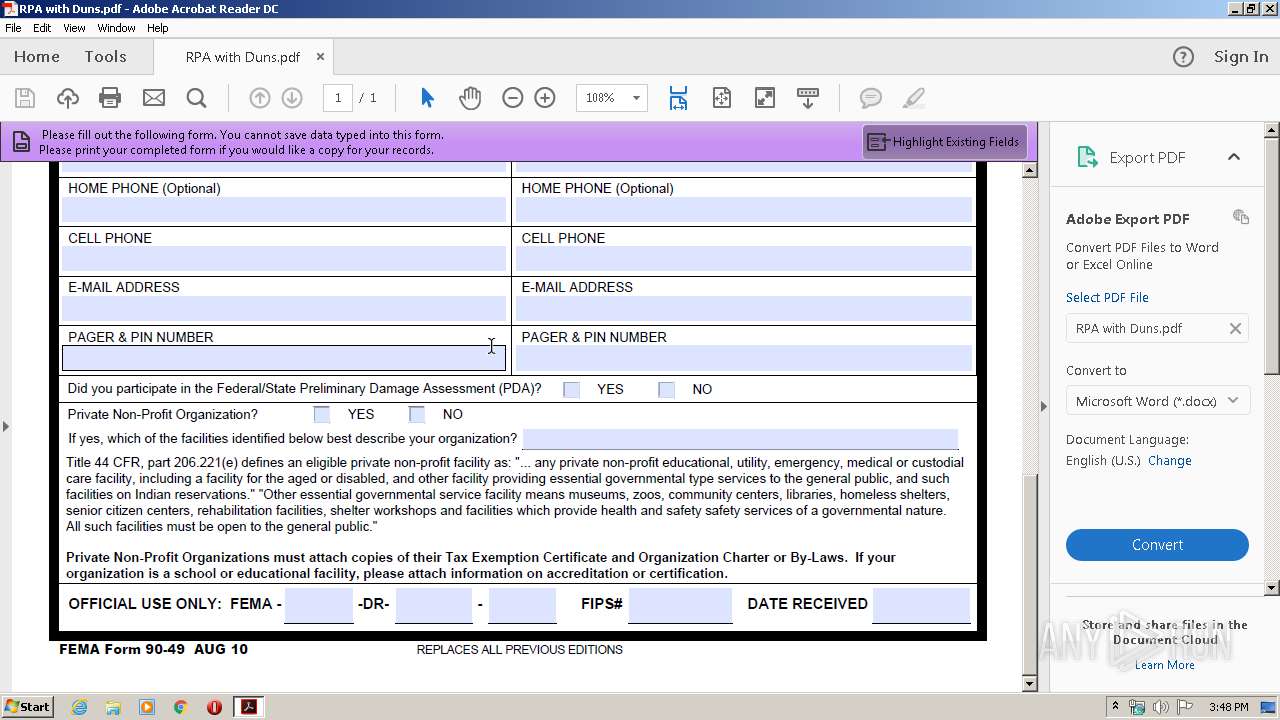Click the taskbar clock 3:48 PM
Viewport: 1280px width, 720px height.
pyautogui.click(x=1228, y=707)
